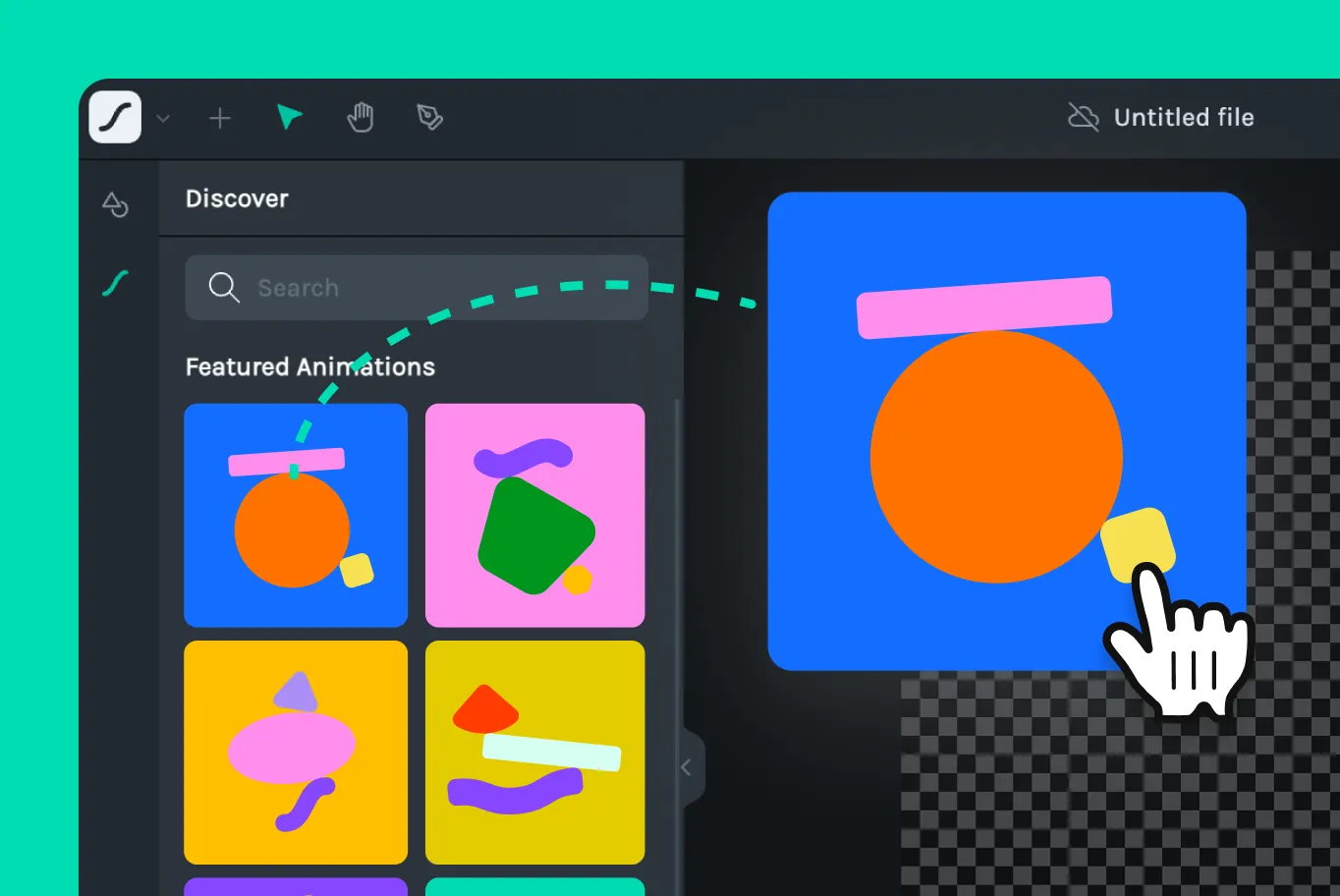This screenshot has width=1340, height=896.
Task: Click the Untitled file name
Action: (1184, 118)
